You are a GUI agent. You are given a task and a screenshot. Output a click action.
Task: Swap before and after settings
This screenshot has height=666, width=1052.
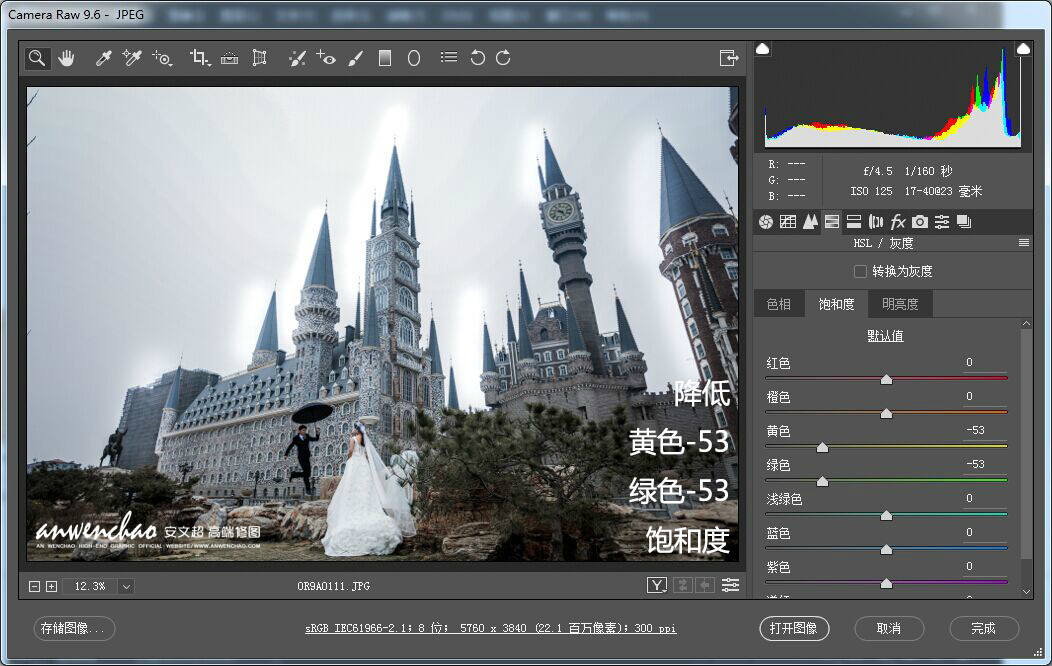[x=682, y=586]
